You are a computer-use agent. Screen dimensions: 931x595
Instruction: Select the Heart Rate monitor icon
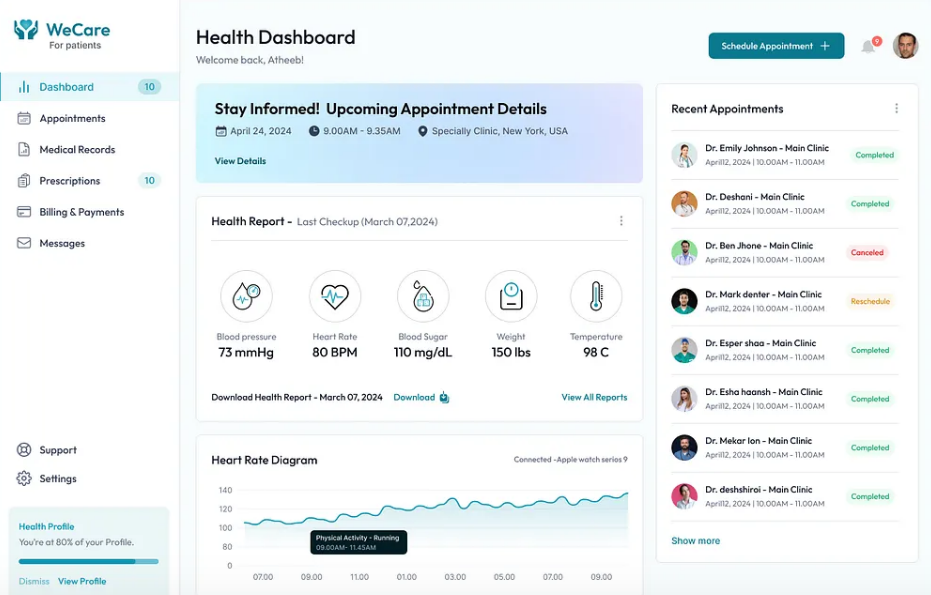[x=334, y=295]
